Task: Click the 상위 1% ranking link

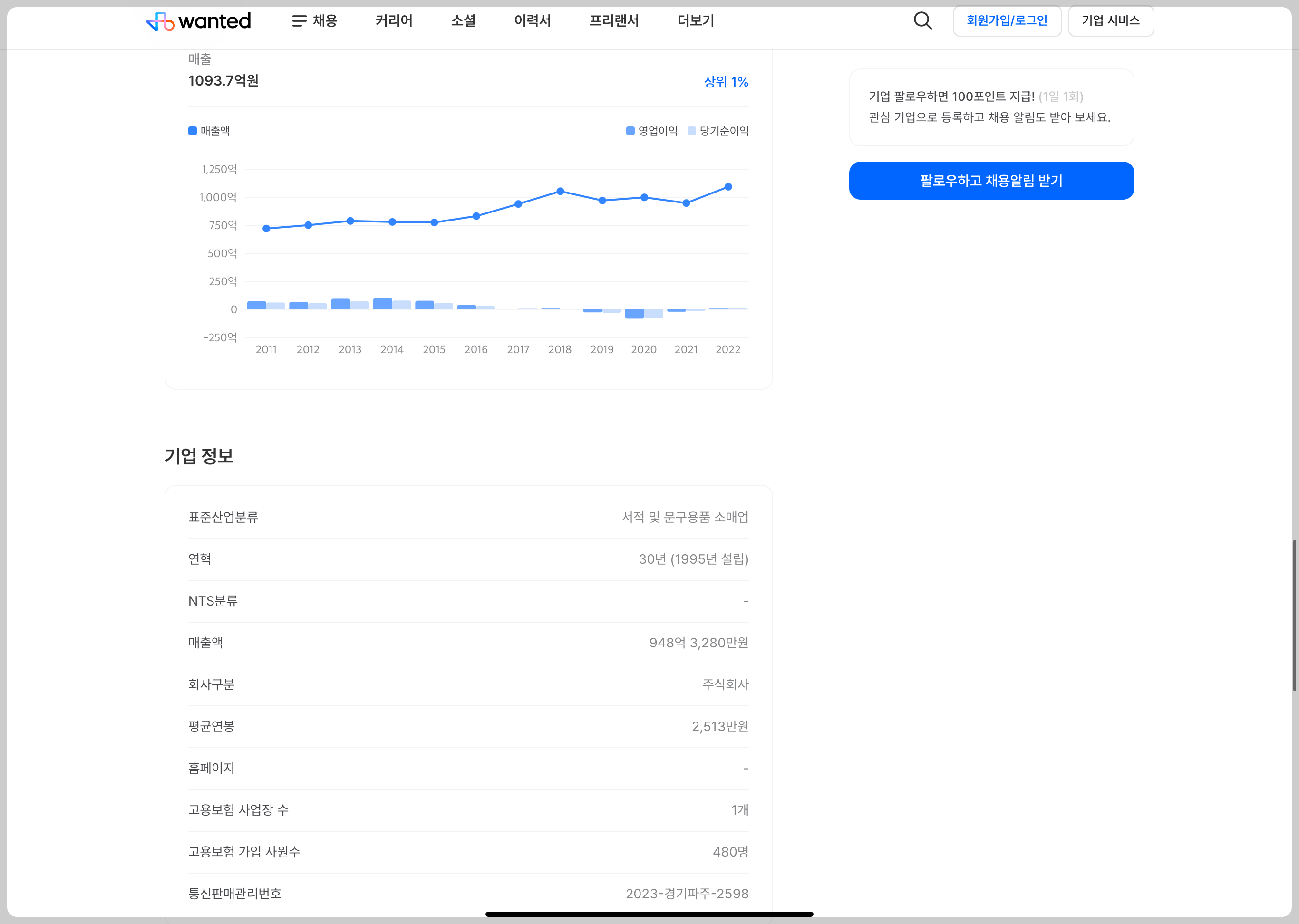Action: coord(726,82)
